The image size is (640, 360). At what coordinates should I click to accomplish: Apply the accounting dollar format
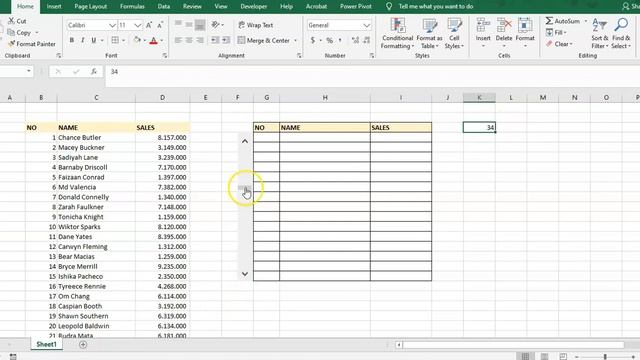(x=313, y=40)
